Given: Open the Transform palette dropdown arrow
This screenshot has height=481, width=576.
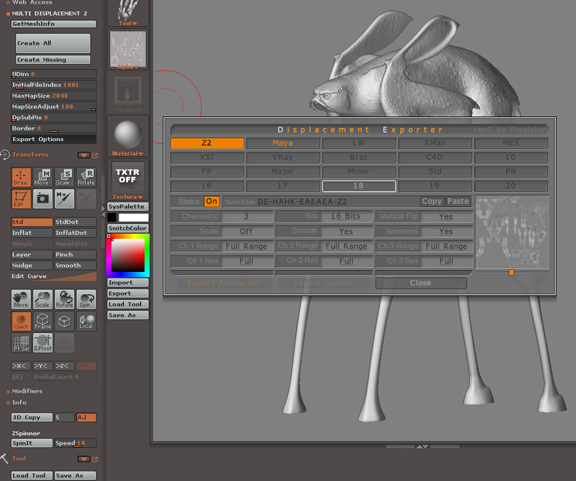Looking at the screenshot, I should pos(84,155).
